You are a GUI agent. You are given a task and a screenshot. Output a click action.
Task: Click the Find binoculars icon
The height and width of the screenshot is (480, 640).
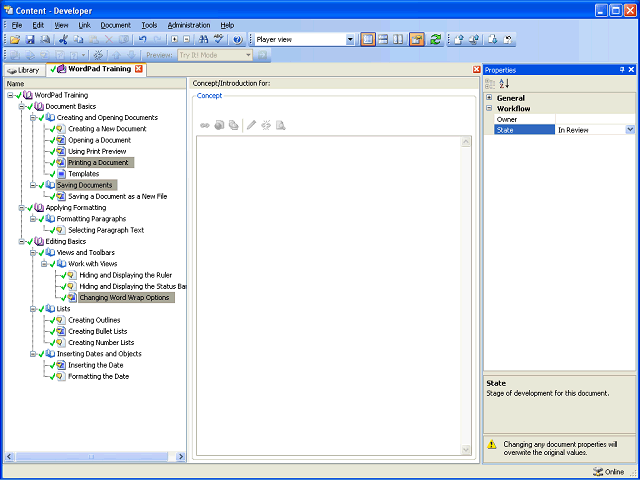coord(203,40)
